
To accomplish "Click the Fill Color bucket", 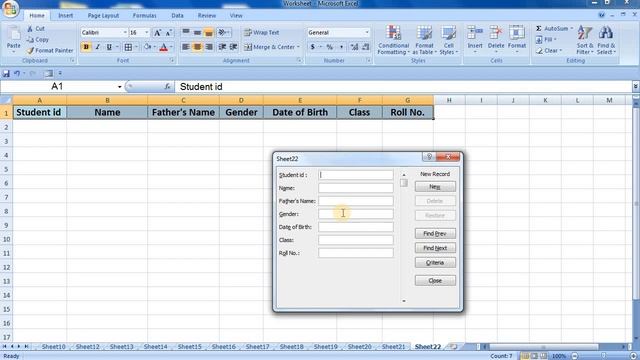I will [147, 47].
